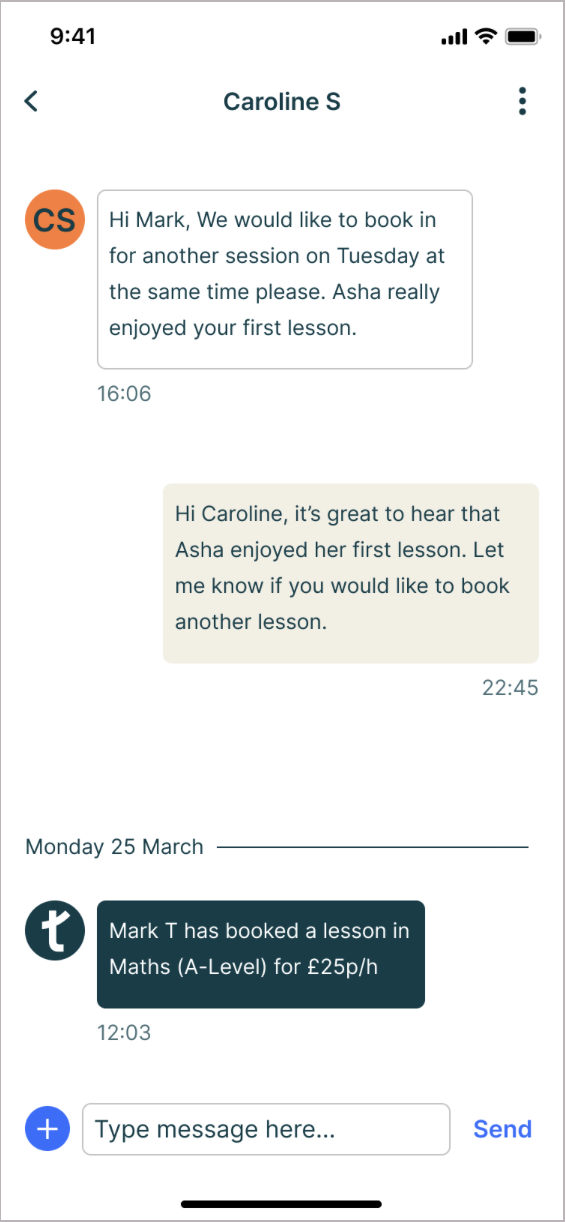The height and width of the screenshot is (1222, 566).
Task: Tap the 16:06 message timestamp
Action: click(x=124, y=394)
